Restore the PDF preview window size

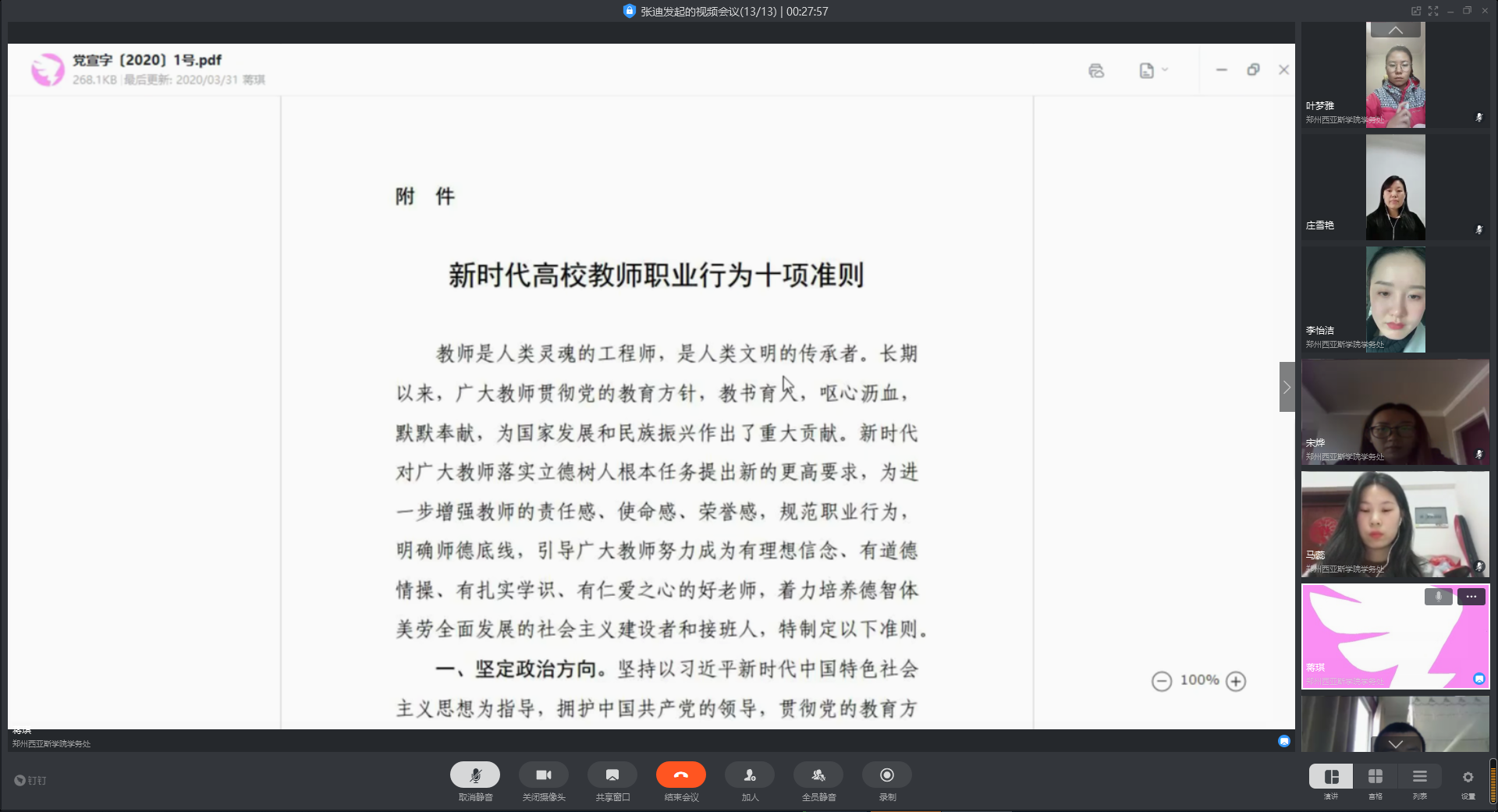[1253, 69]
